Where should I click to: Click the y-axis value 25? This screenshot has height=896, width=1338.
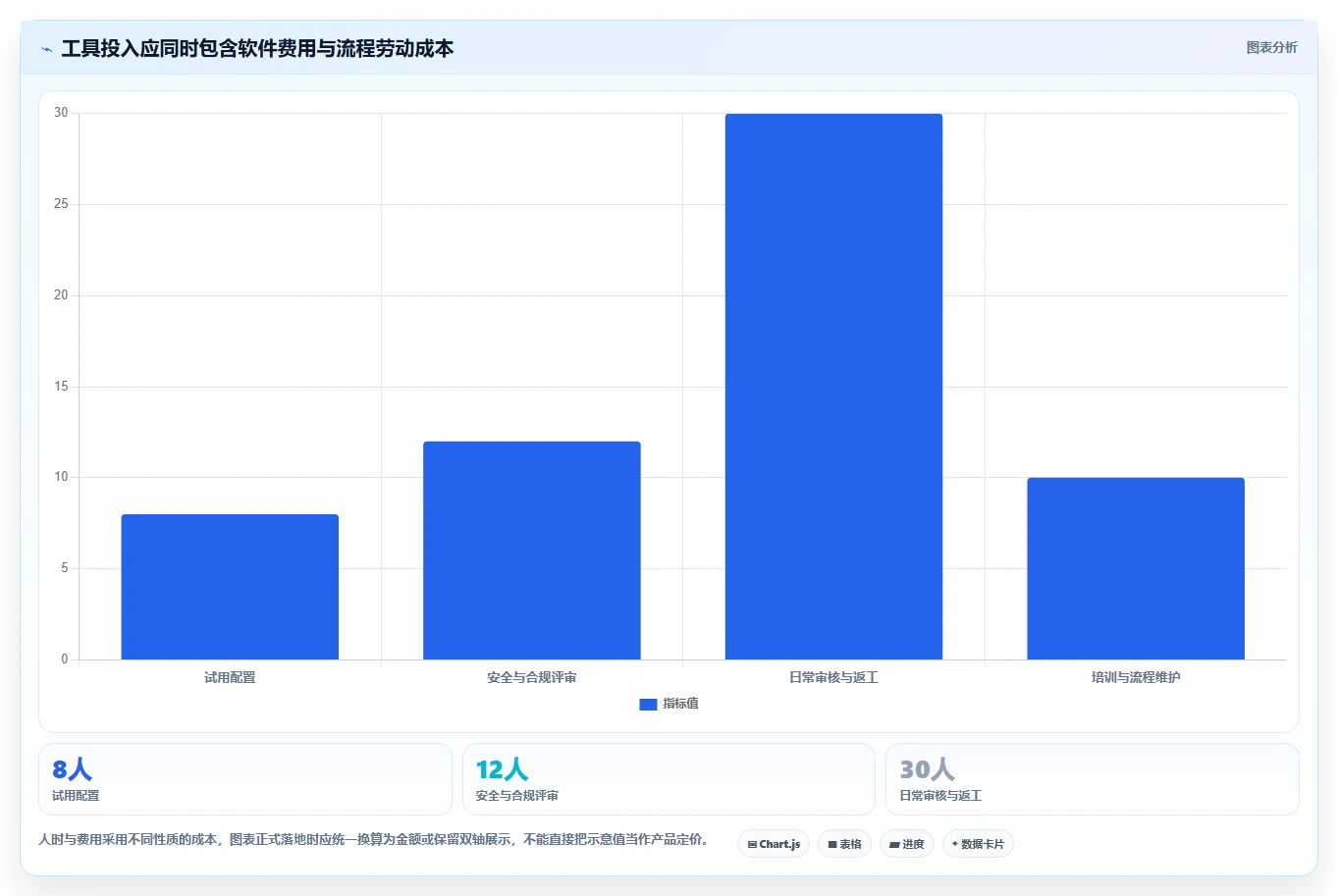tap(61, 204)
